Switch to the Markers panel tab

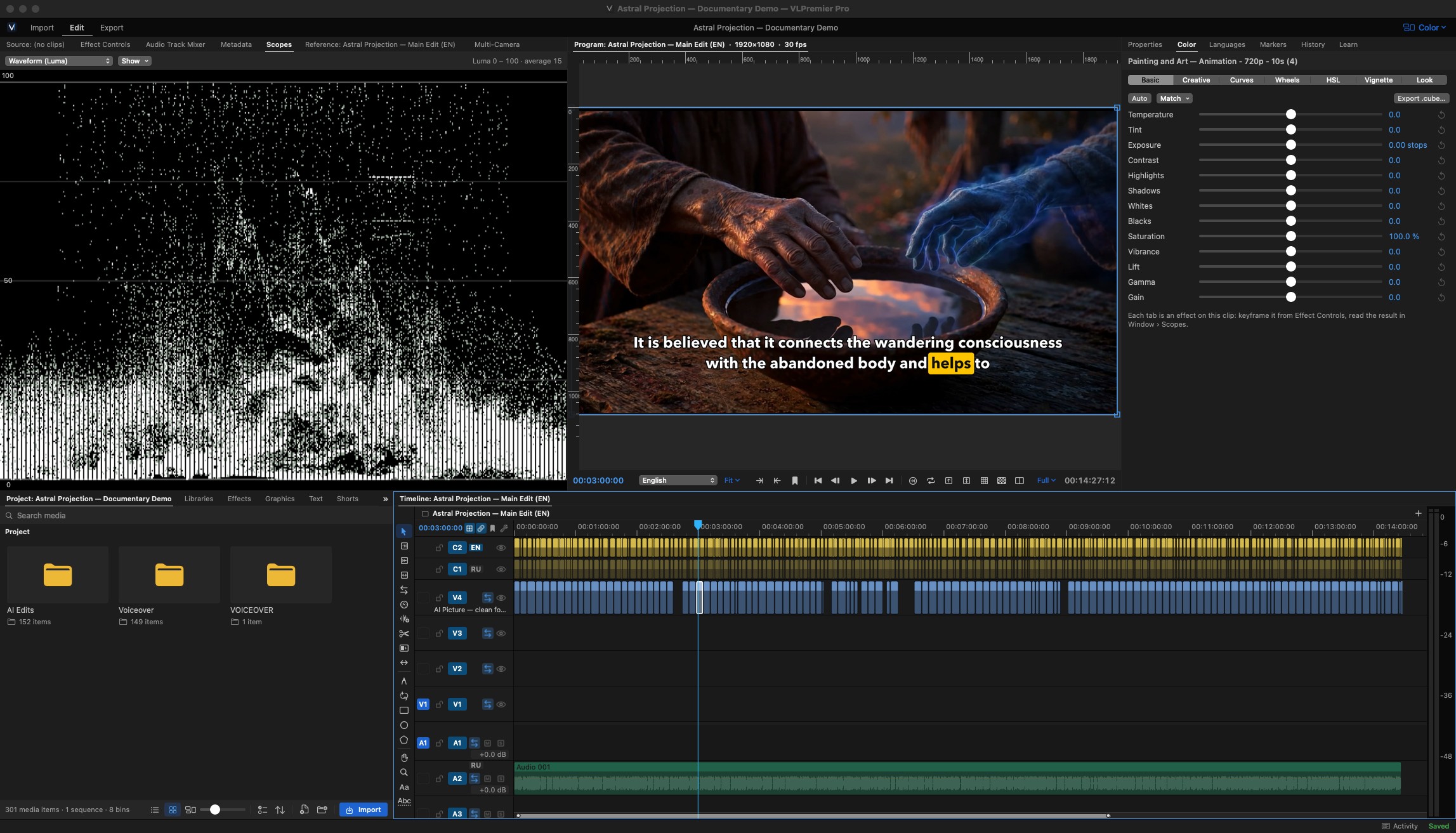point(1273,44)
